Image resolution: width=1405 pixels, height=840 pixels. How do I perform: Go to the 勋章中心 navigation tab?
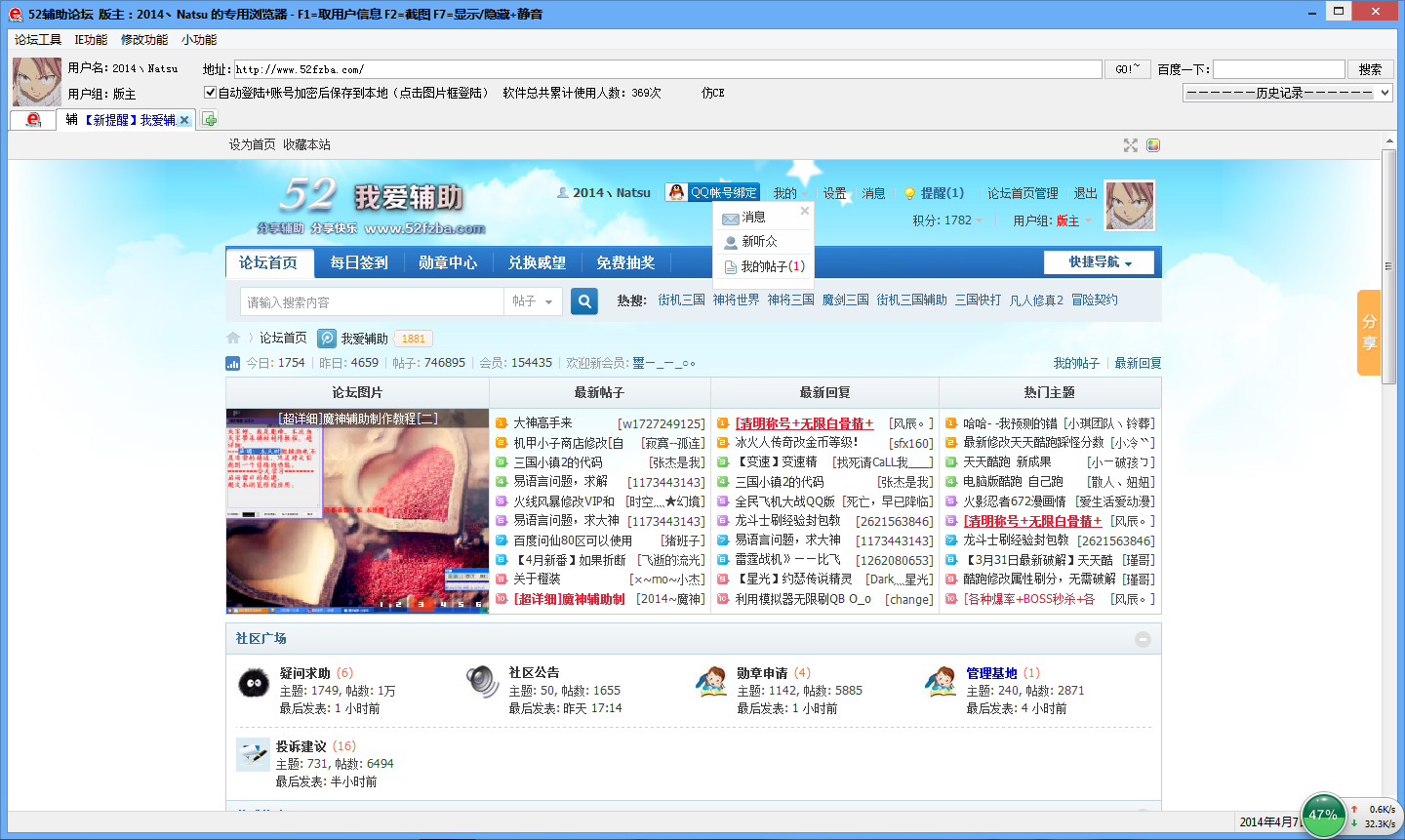point(448,262)
